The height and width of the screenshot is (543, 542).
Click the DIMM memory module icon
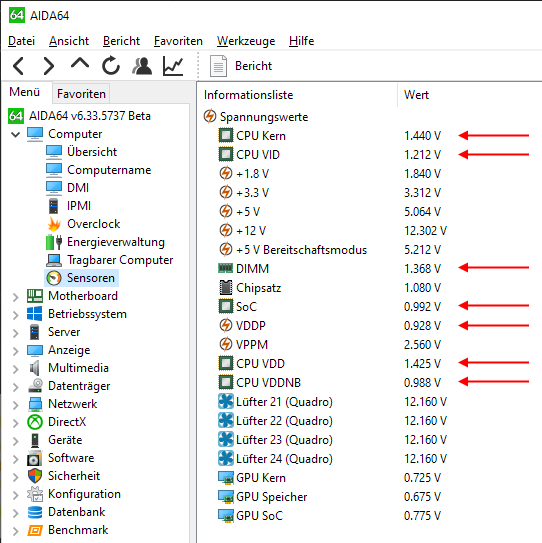(226, 268)
